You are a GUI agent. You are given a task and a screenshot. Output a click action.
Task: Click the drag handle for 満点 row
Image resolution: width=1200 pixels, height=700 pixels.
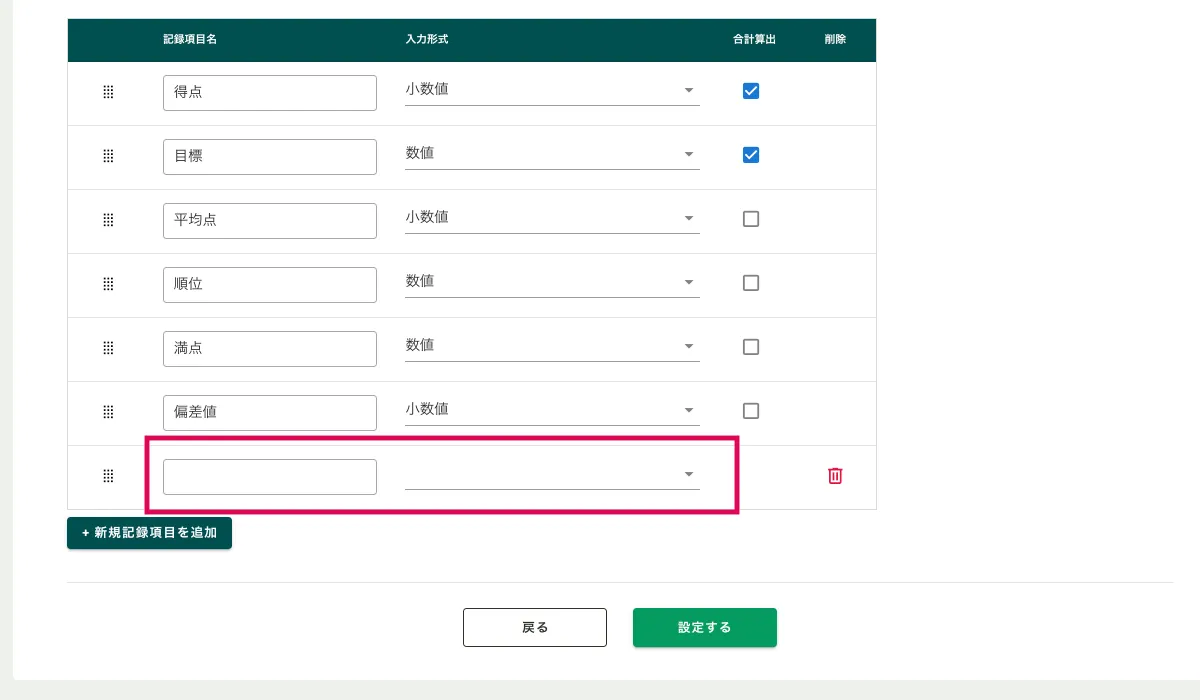[108, 348]
